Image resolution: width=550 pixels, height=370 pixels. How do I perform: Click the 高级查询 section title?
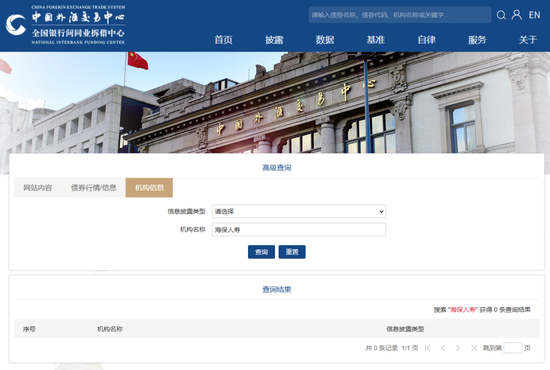click(277, 168)
